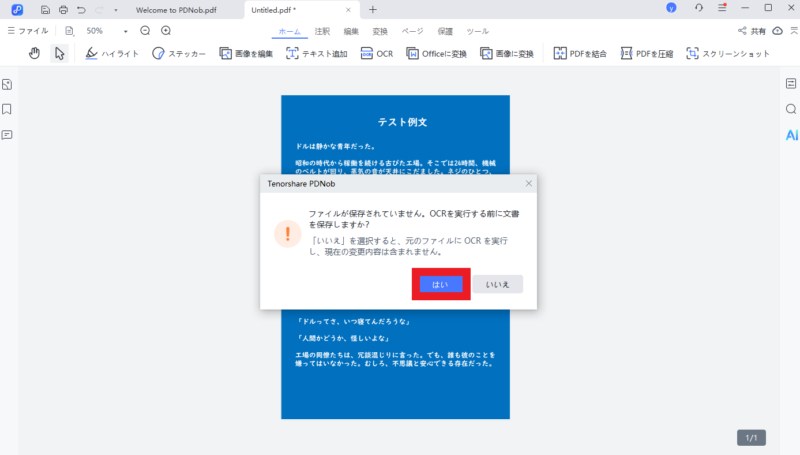Click the zoom in magnifier icon
Screen dimensions: 800x455
[166, 31]
